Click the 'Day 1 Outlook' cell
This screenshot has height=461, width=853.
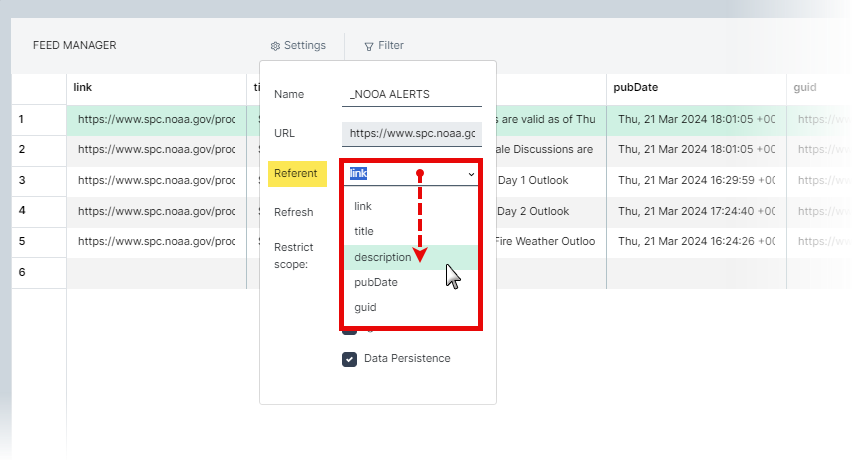[x=551, y=181]
